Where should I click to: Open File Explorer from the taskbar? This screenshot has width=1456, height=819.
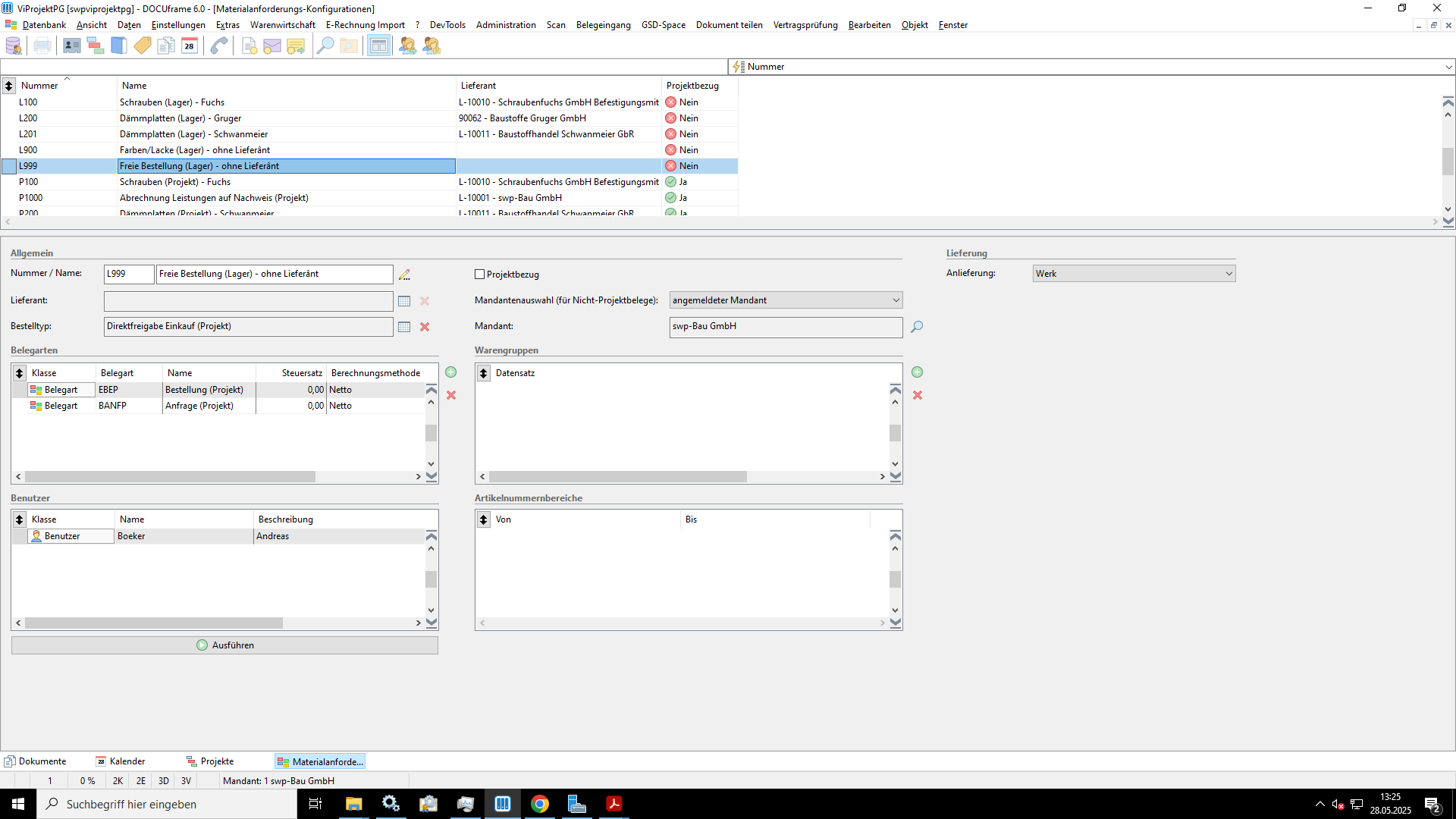353,804
